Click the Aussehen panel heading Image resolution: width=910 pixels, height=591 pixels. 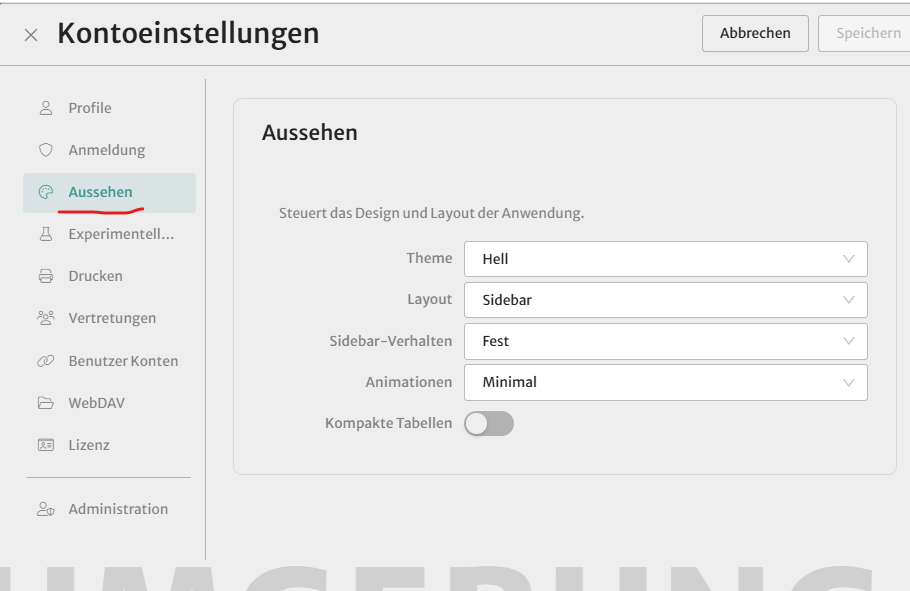point(309,133)
